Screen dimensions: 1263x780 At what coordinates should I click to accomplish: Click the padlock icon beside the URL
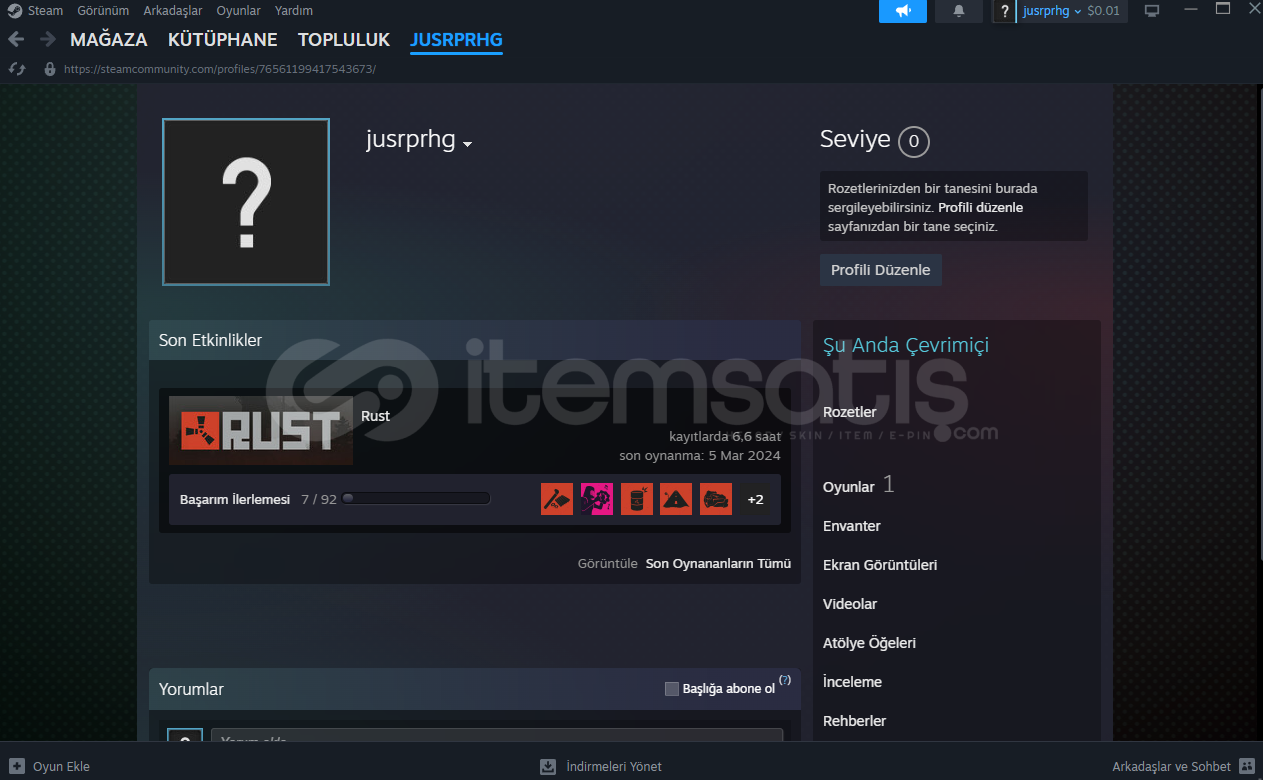50,69
